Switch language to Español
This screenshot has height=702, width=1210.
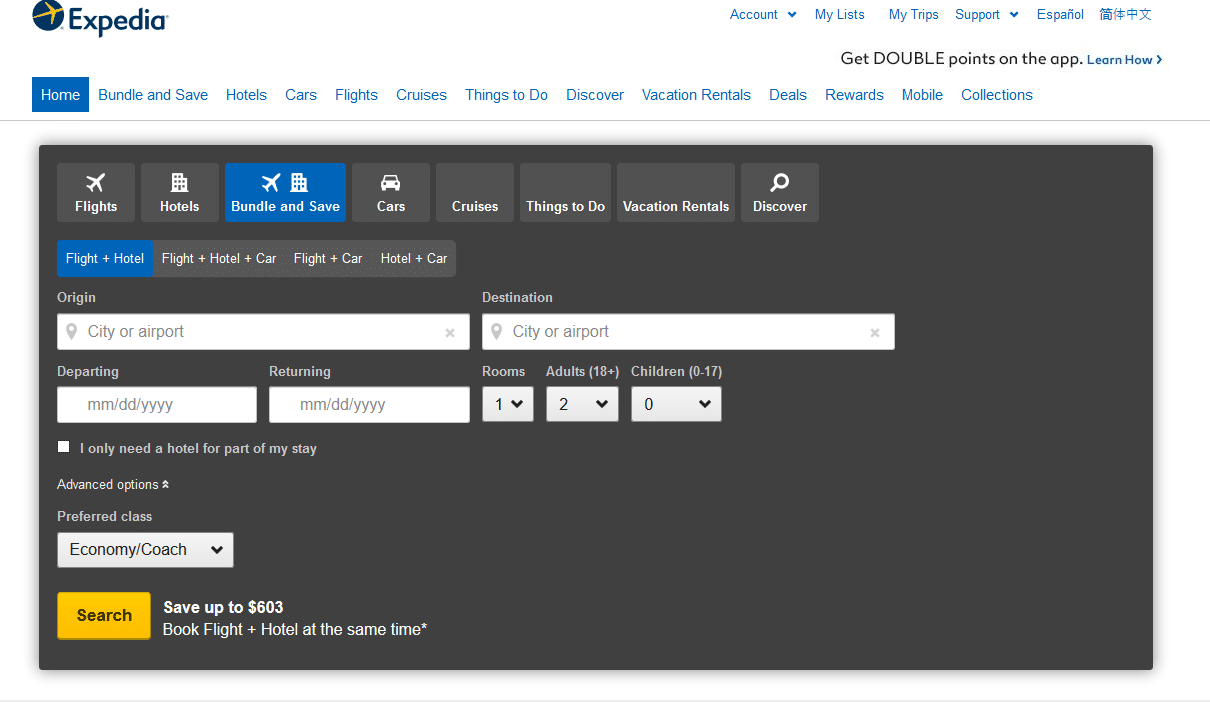tap(1060, 14)
